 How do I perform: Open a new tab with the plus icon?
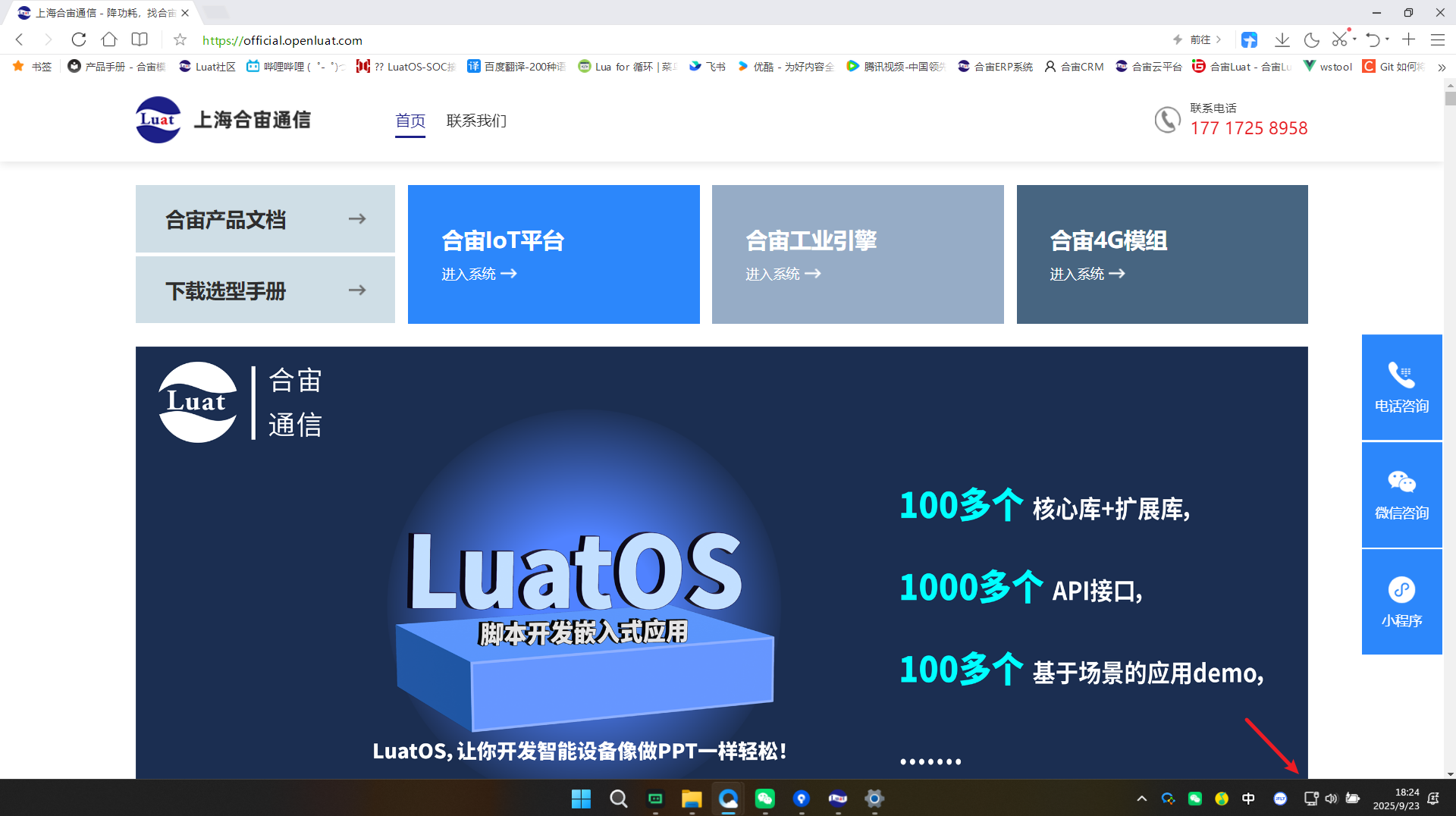pyautogui.click(x=1408, y=39)
